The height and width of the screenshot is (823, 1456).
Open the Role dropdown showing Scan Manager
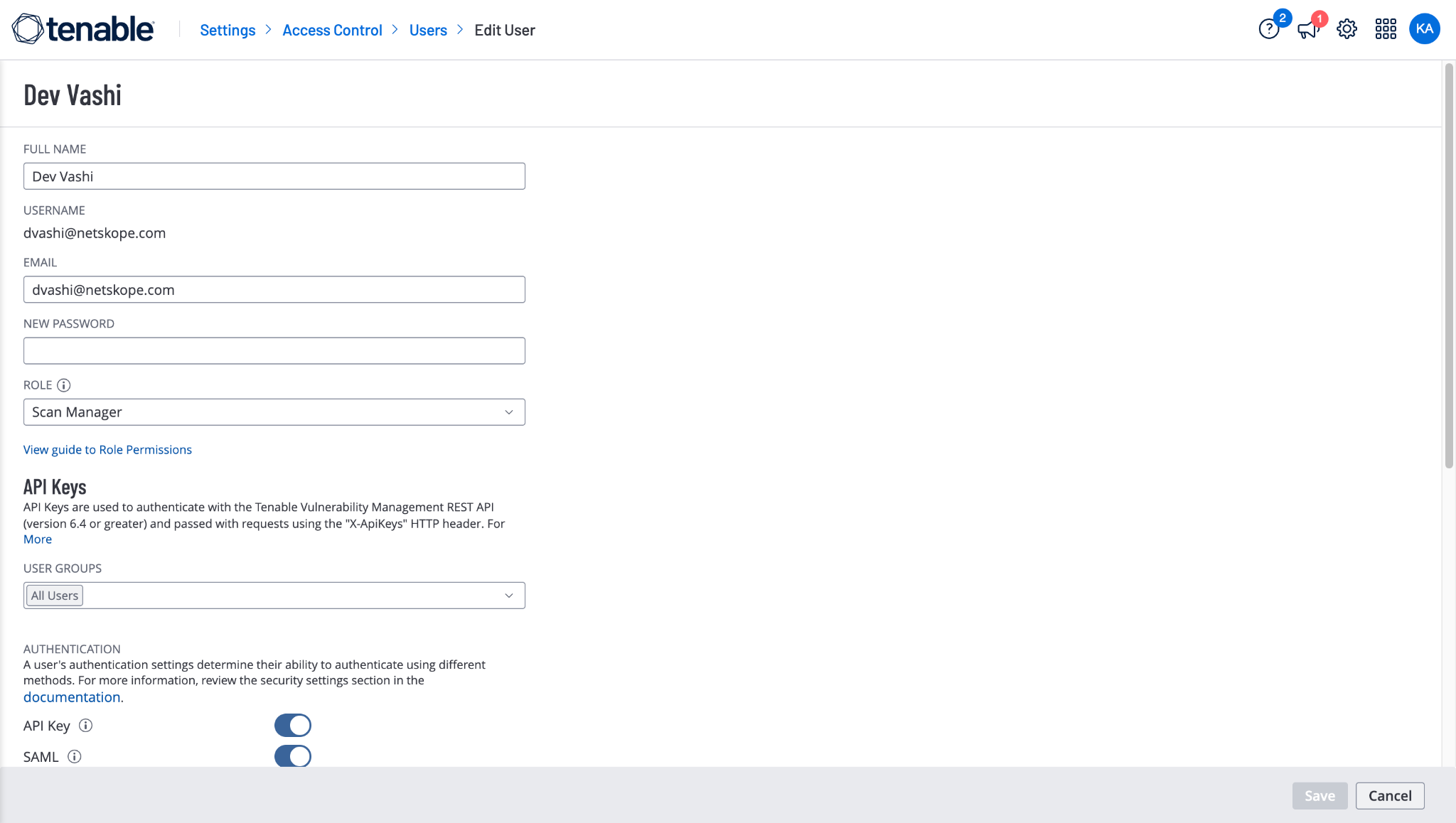[x=274, y=412]
